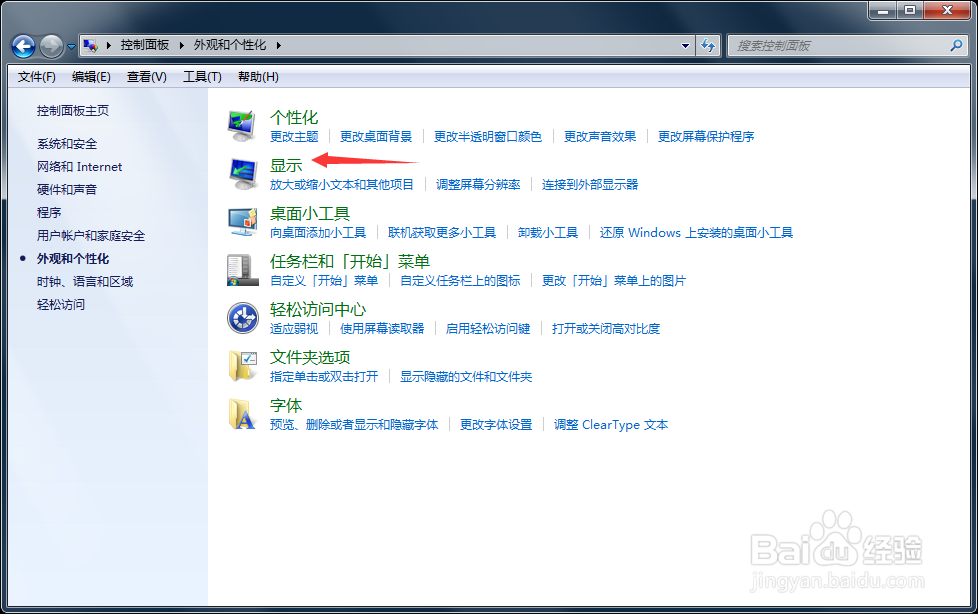Image resolution: width=978 pixels, height=614 pixels.
Task: Open 更改桌面背景 link
Action: [375, 137]
